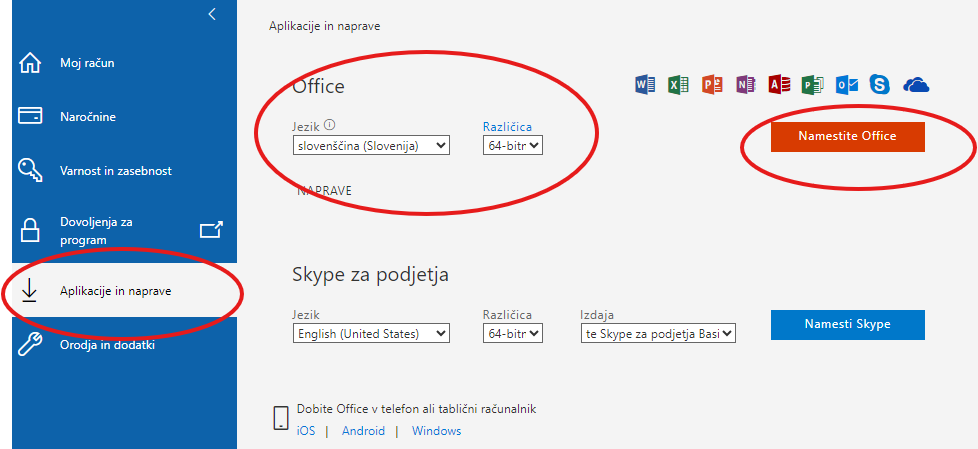Open the Skype Izdaja edition dropdown
Image resolution: width=978 pixels, height=449 pixels.
[x=658, y=334]
